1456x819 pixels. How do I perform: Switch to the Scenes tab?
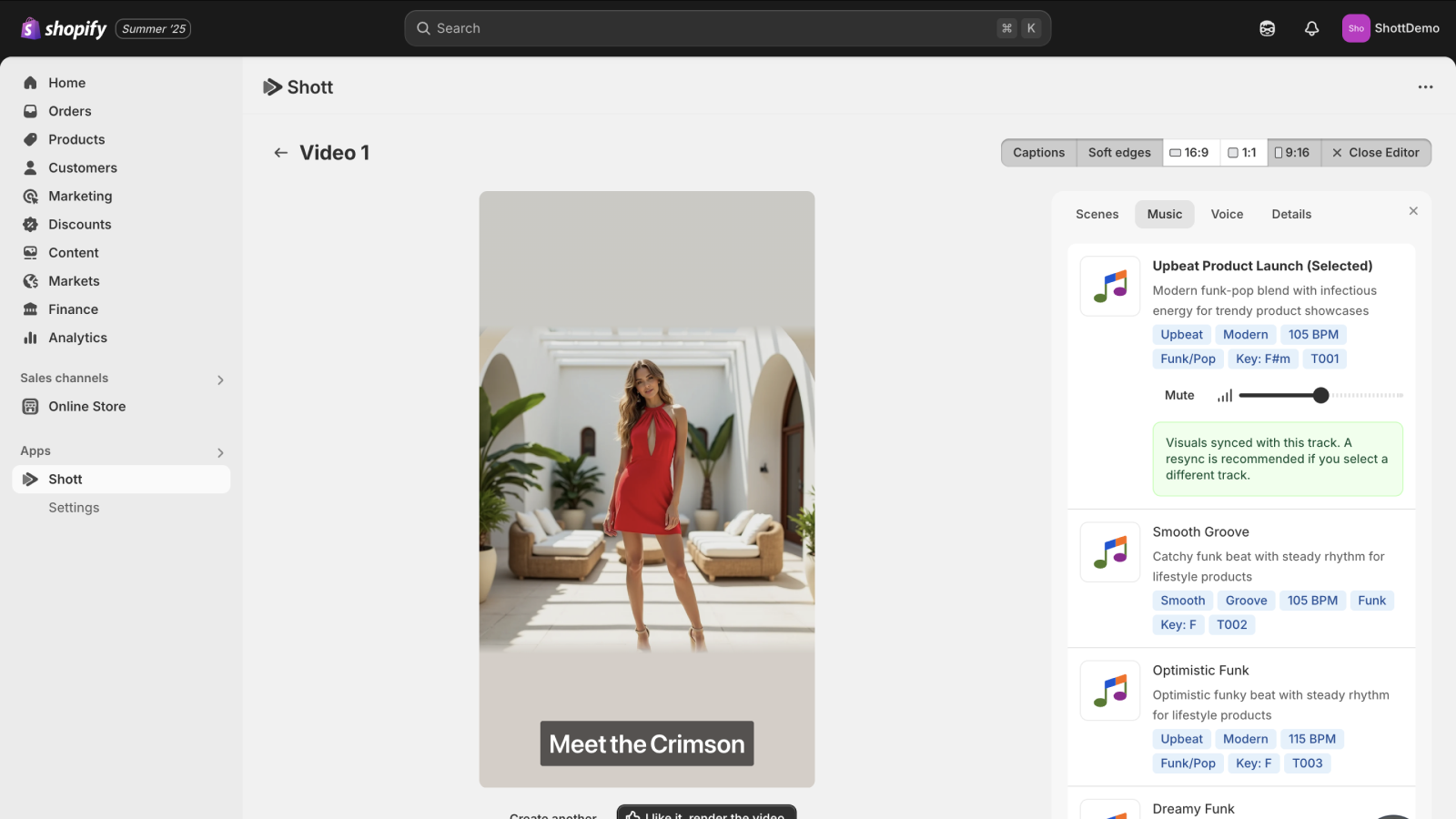pyautogui.click(x=1097, y=214)
